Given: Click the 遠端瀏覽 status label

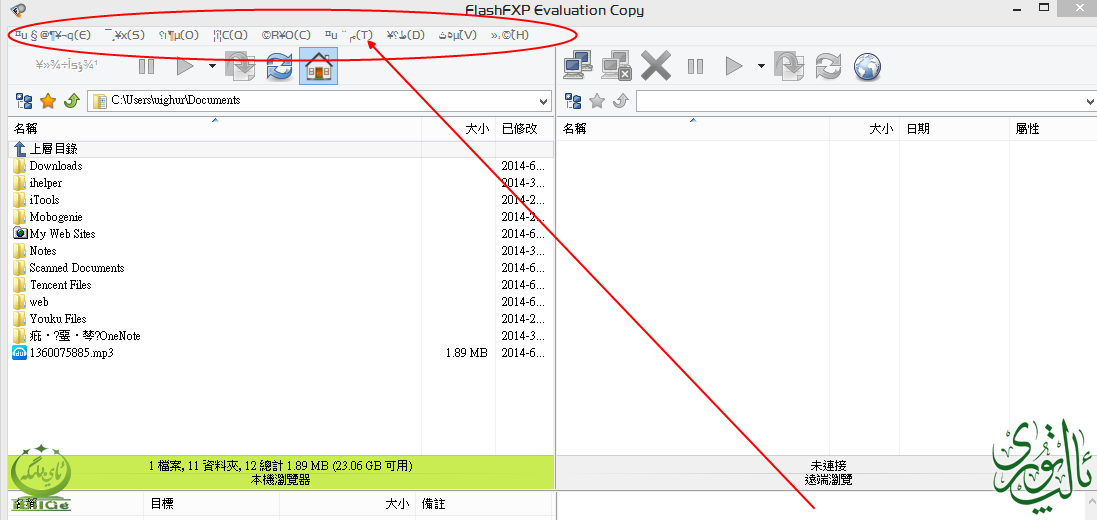Looking at the screenshot, I should point(828,480).
